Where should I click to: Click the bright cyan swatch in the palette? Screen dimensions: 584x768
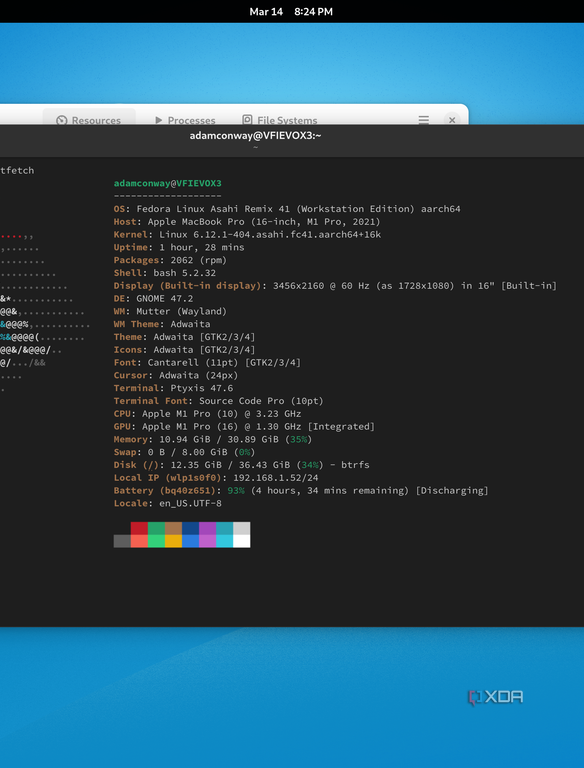pos(224,541)
